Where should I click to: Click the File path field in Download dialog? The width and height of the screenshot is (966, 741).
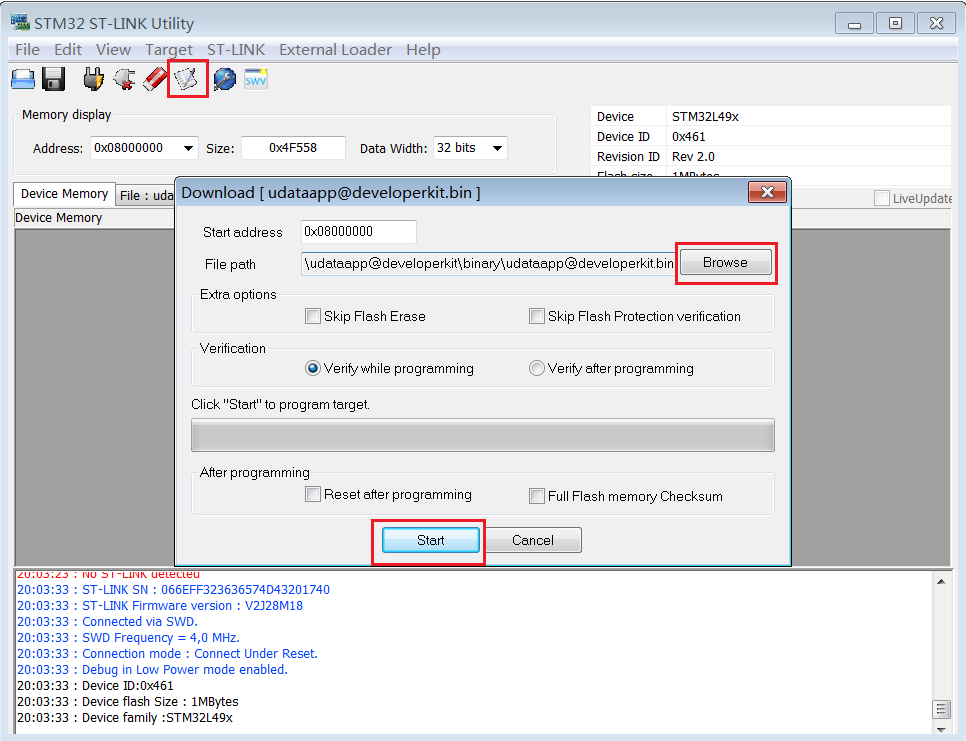(489, 264)
